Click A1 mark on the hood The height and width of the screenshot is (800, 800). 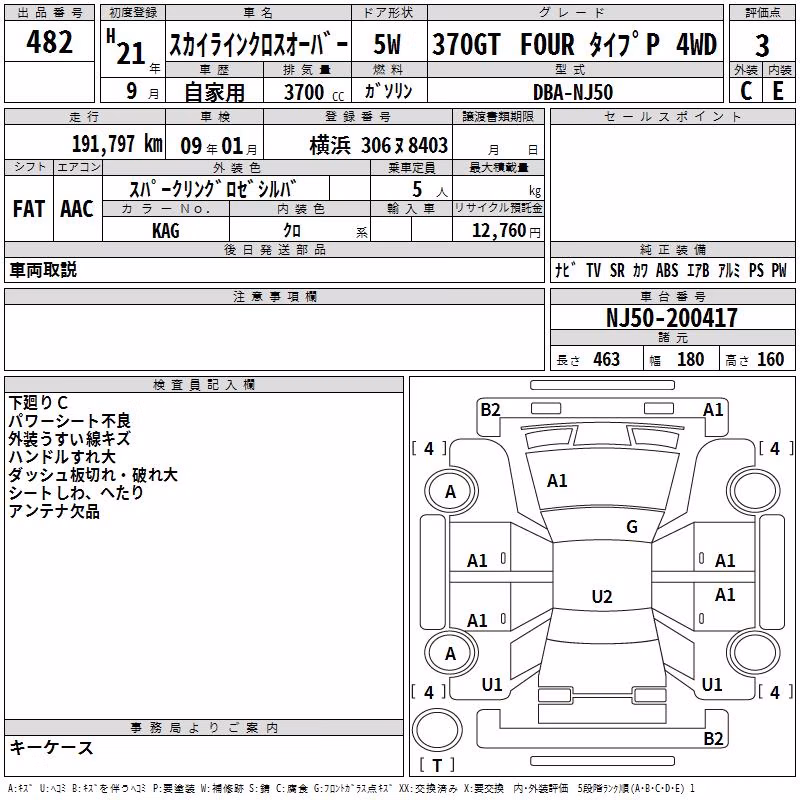(x=557, y=481)
